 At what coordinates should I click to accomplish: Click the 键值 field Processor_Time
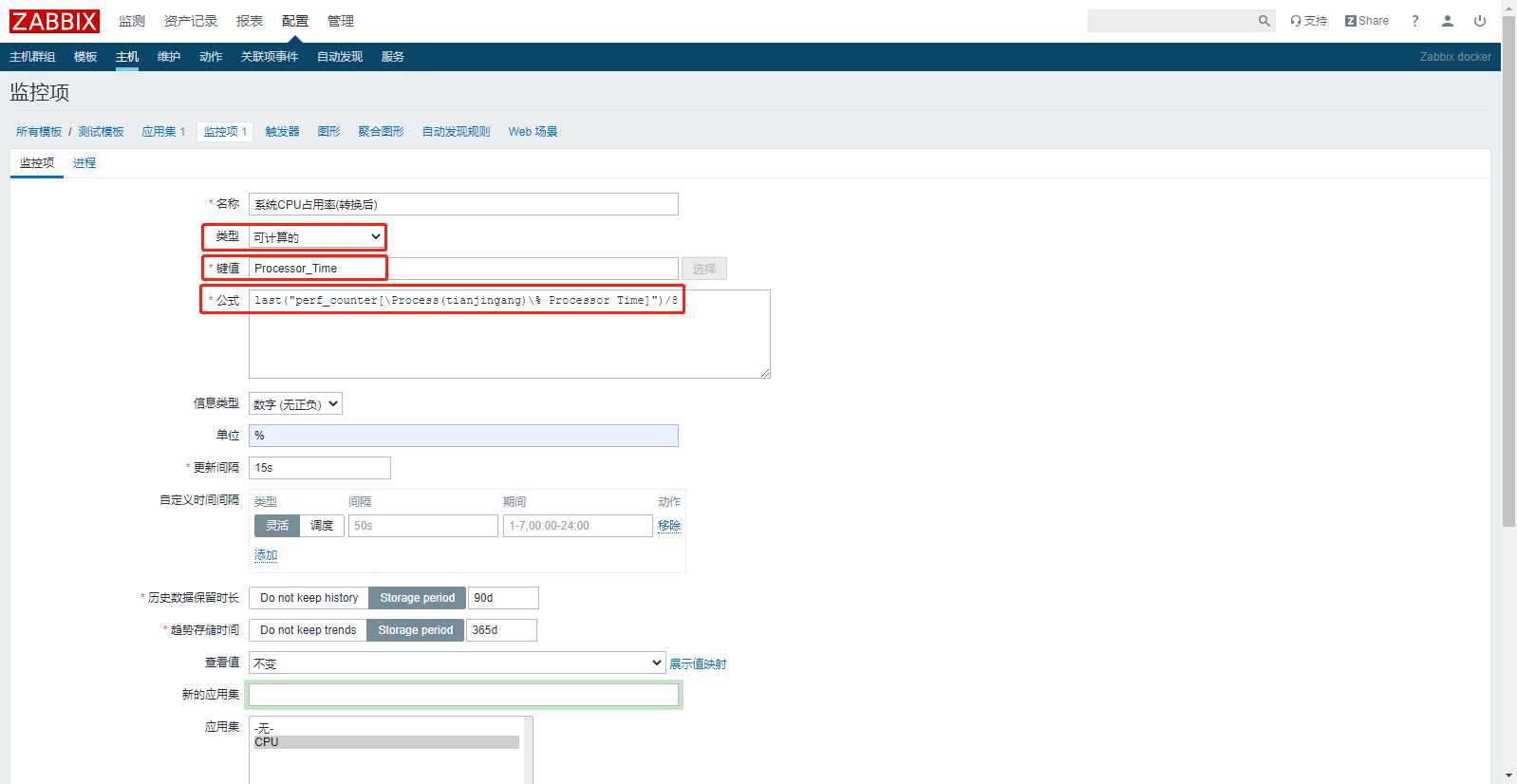tap(463, 269)
